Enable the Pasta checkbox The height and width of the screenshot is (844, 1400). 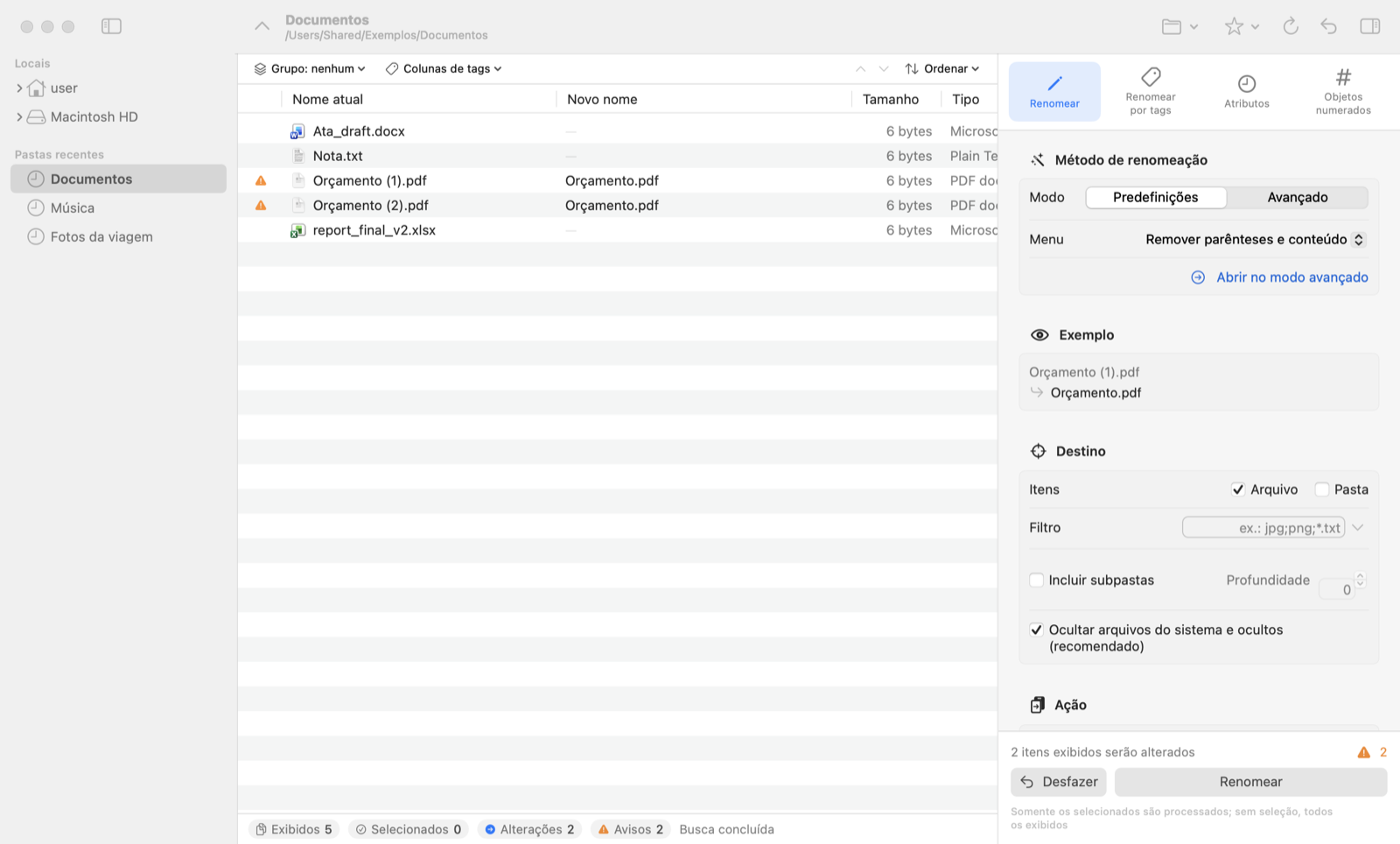1322,489
